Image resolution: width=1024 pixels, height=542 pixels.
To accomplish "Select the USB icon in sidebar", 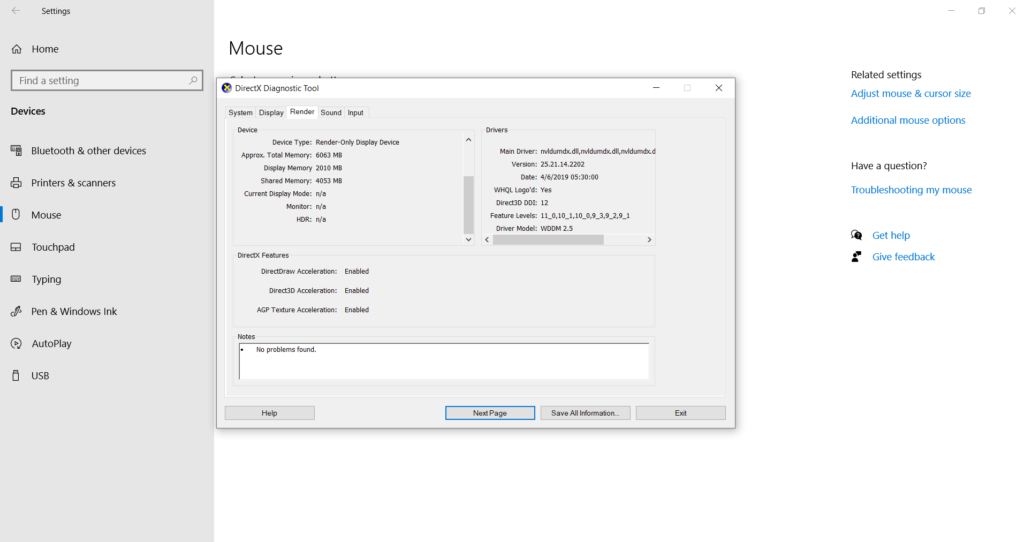I will [x=16, y=375].
